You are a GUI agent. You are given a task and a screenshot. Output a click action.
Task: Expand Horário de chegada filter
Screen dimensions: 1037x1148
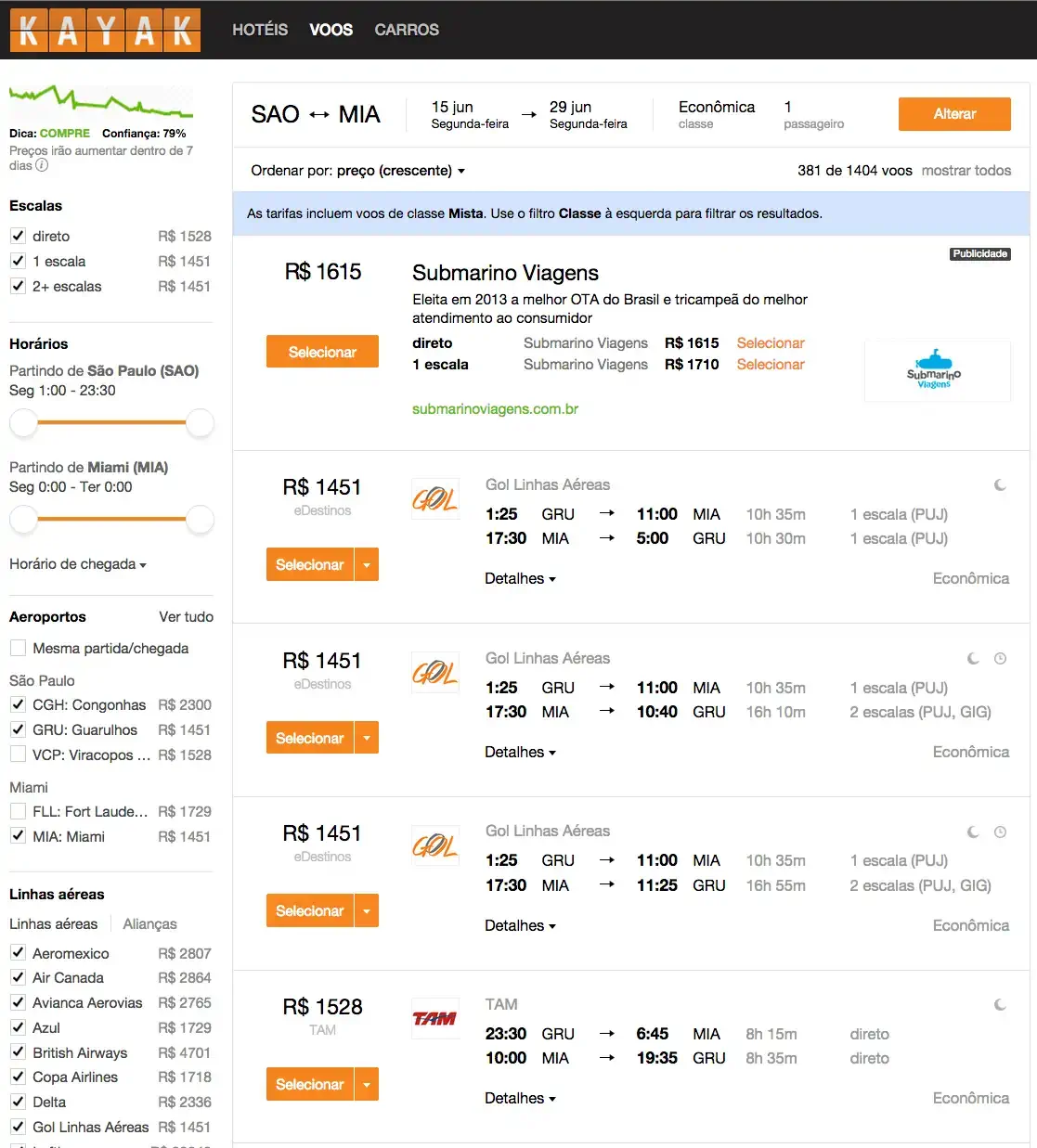coord(78,564)
